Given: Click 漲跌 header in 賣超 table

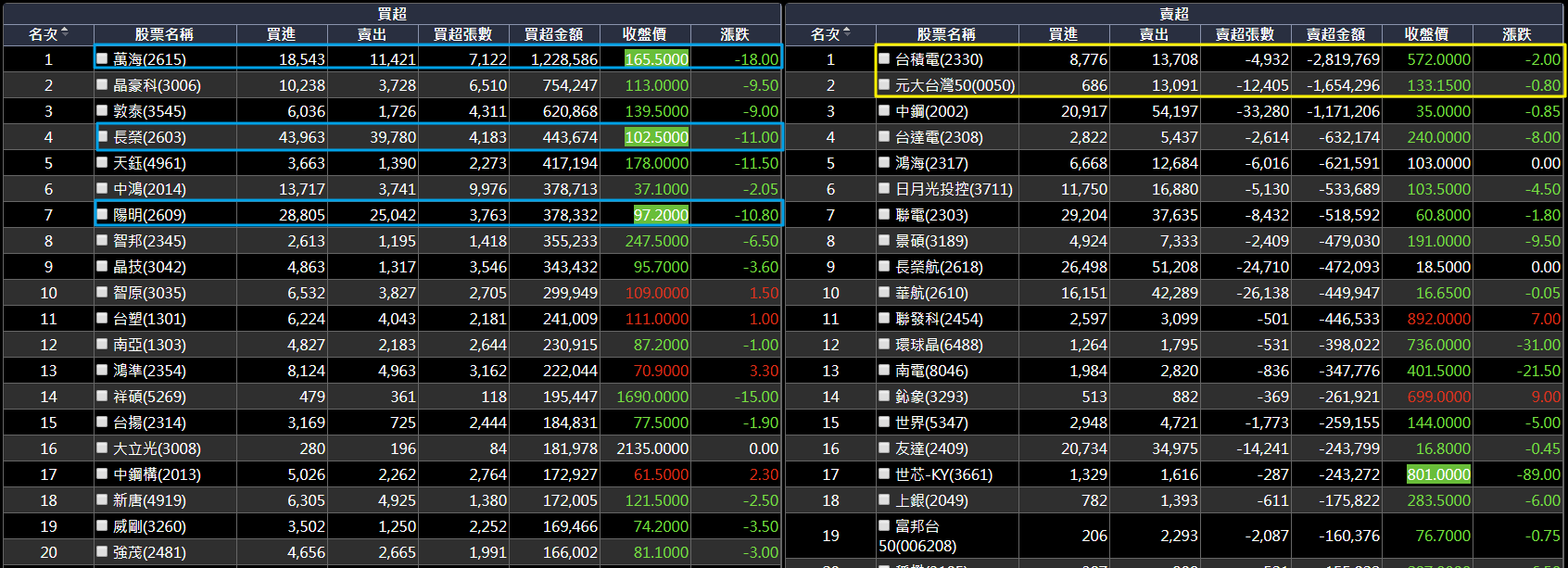Looking at the screenshot, I should (1517, 34).
